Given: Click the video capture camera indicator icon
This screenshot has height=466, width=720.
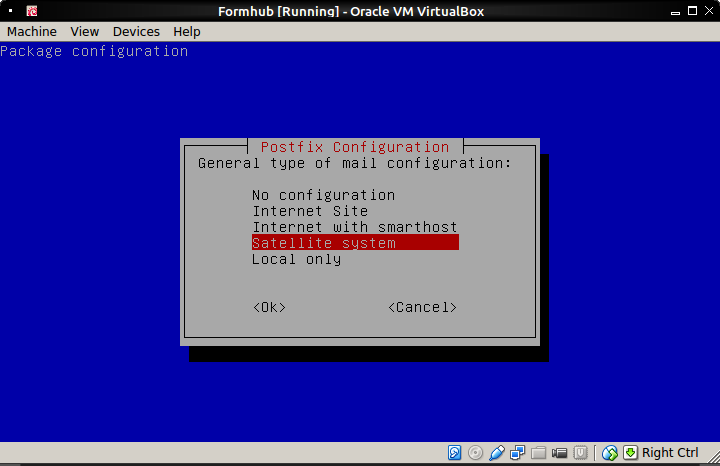Looking at the screenshot, I should (559, 453).
